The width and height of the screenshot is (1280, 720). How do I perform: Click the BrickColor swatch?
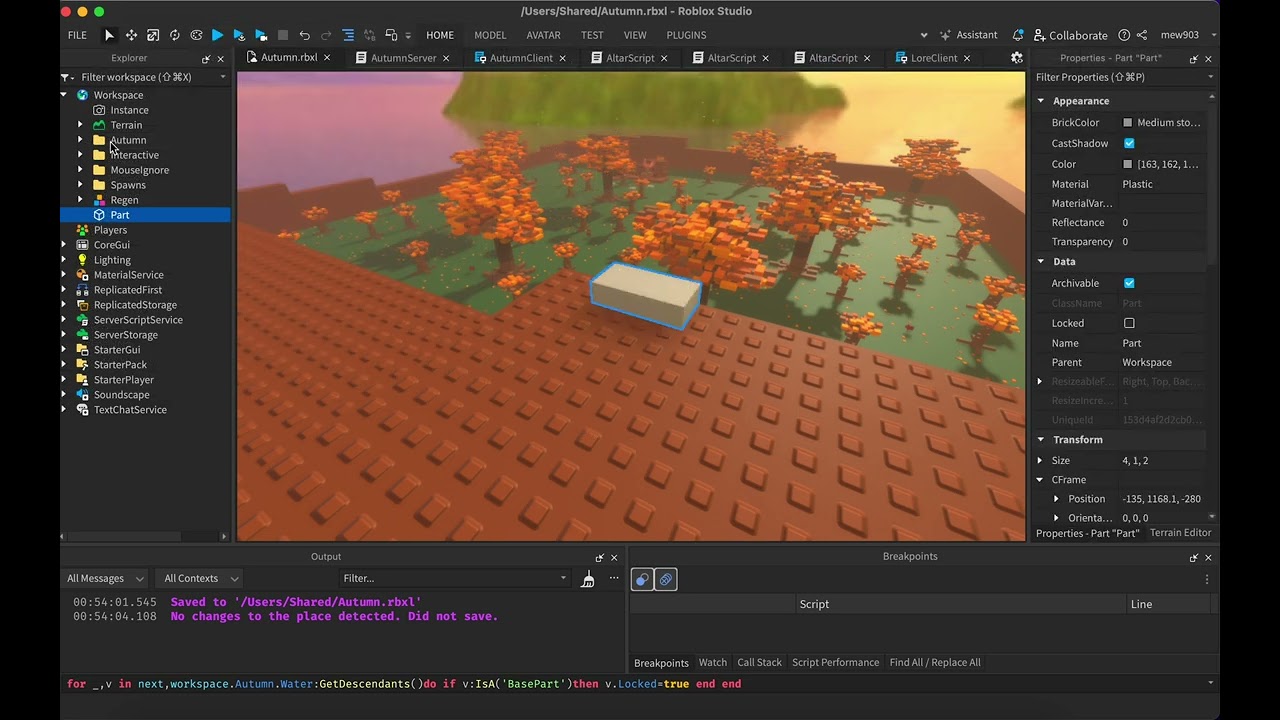pos(1128,123)
